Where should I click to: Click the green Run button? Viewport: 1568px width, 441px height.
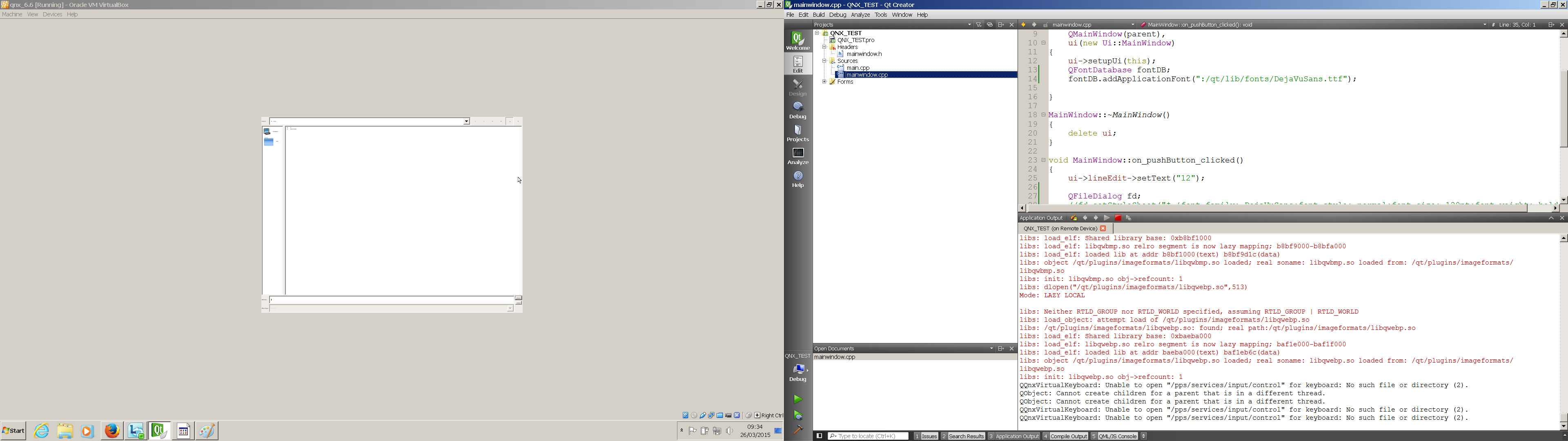click(x=797, y=399)
